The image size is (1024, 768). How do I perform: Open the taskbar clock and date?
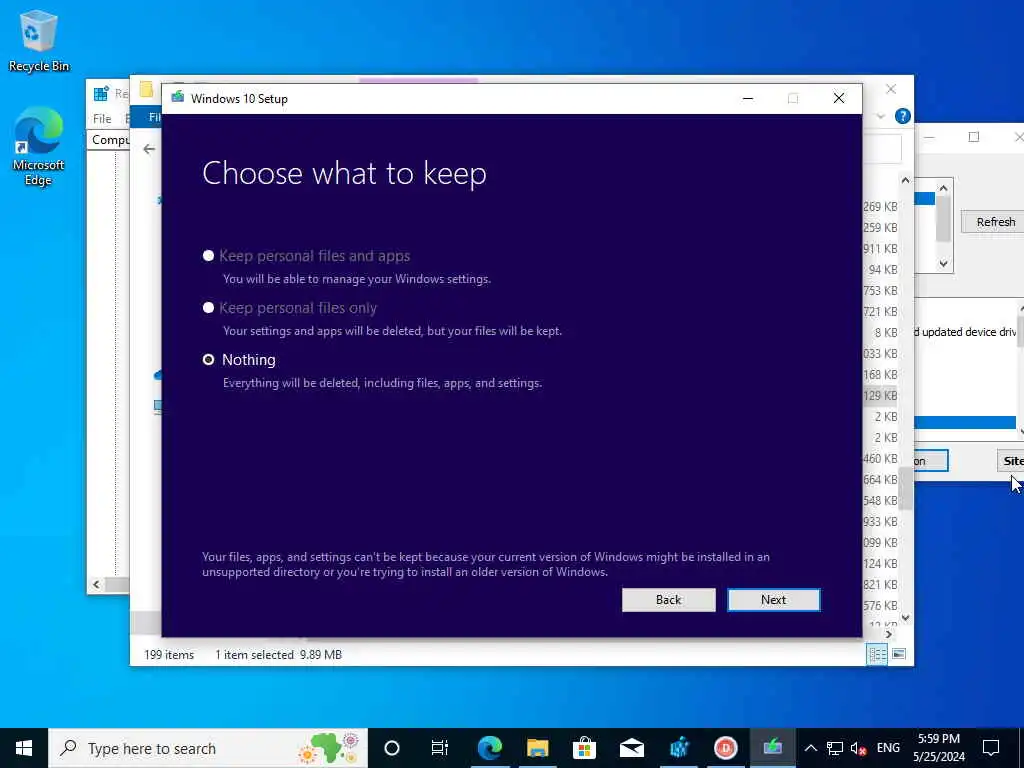coord(938,748)
